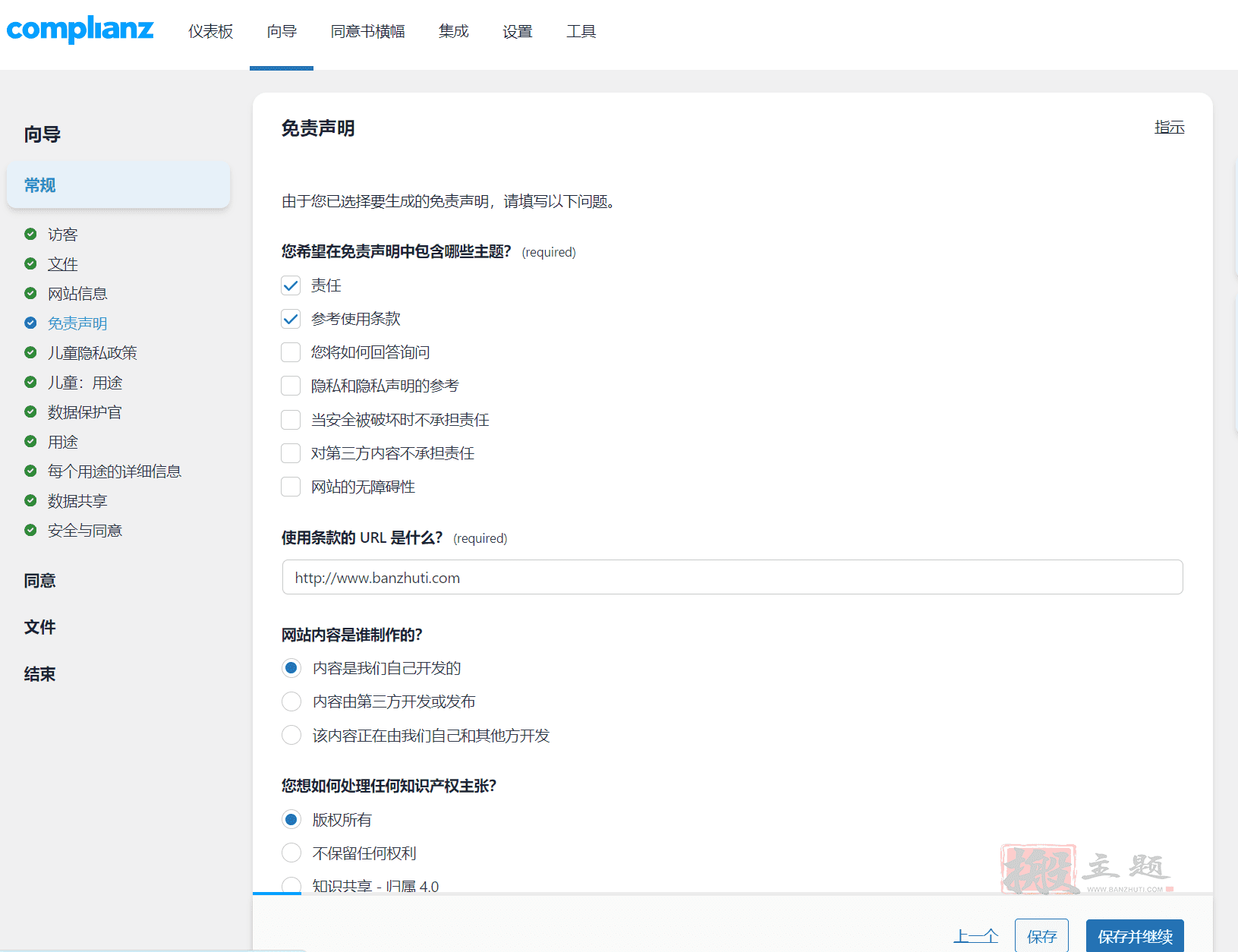Click check icon beside 儿童：用途
Screen dimensions: 1238x952
(30, 382)
